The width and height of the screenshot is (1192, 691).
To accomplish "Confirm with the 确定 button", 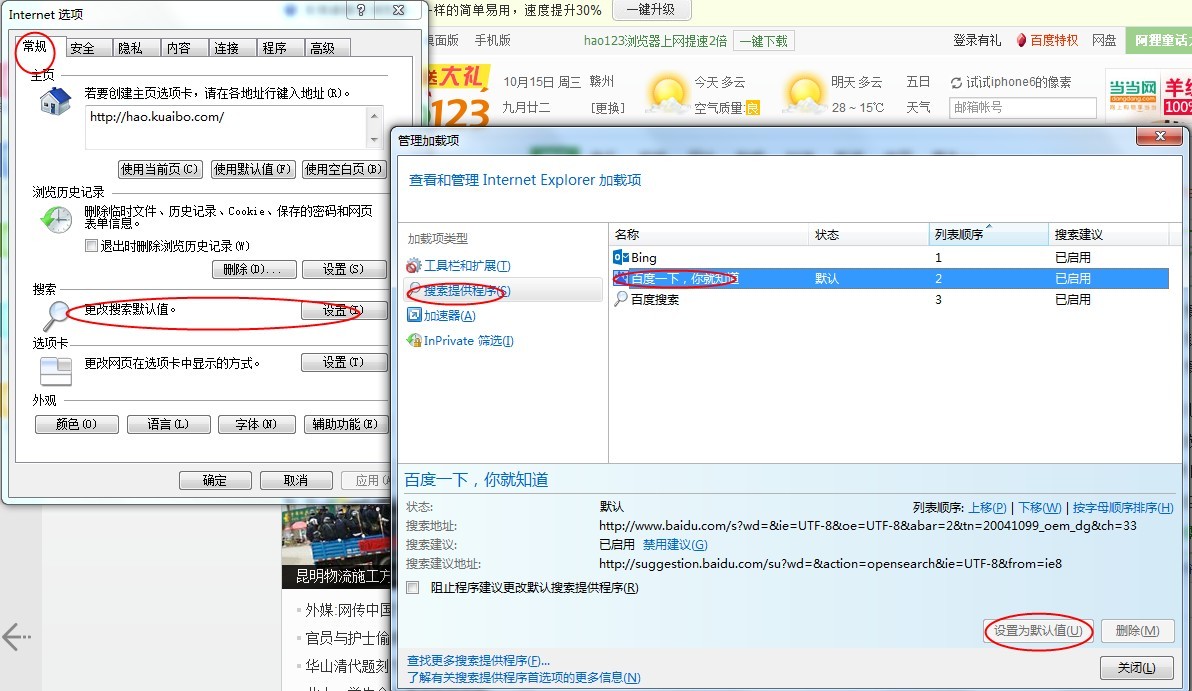I will click(x=215, y=480).
